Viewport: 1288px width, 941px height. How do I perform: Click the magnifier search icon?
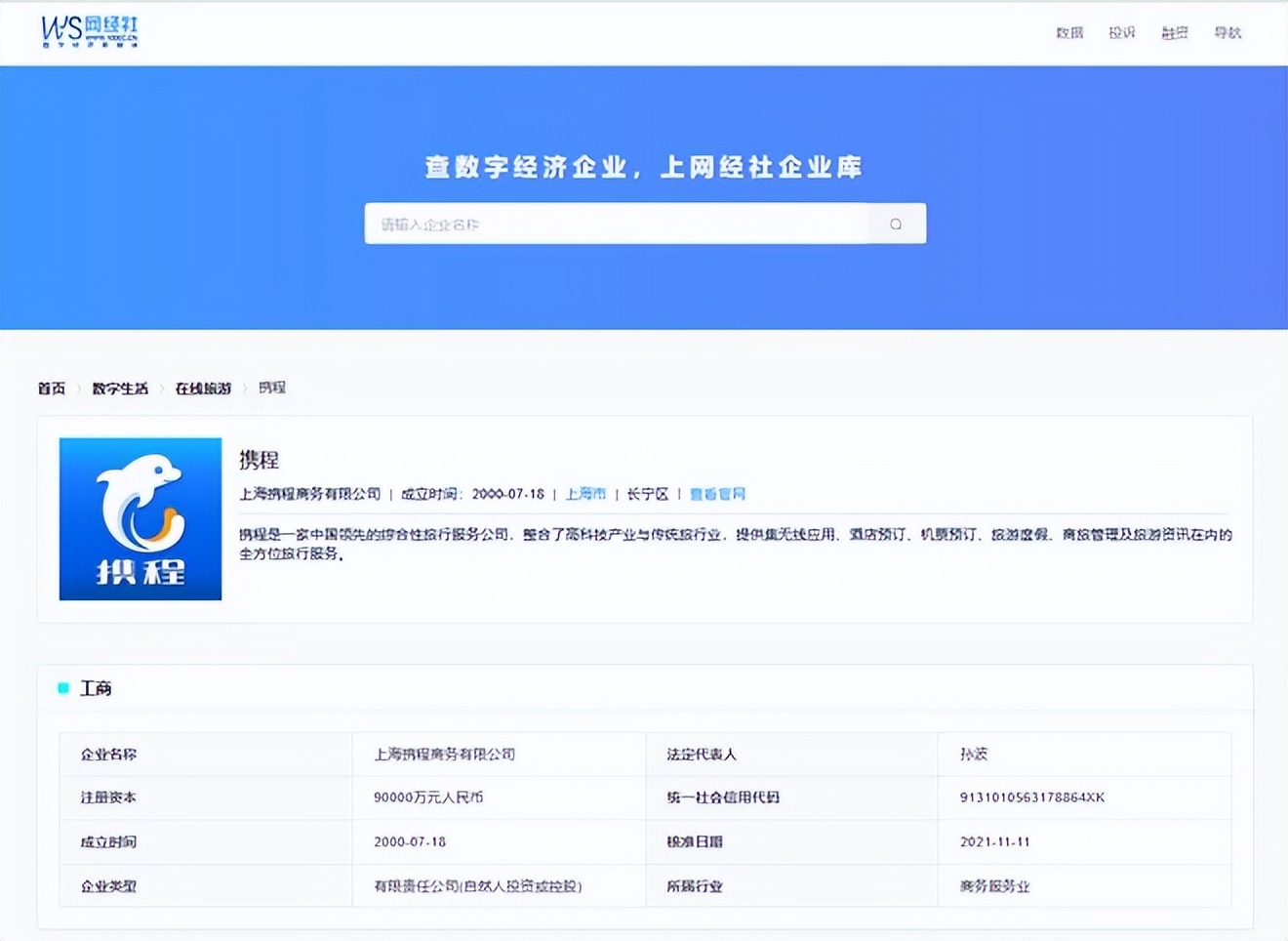(x=896, y=225)
